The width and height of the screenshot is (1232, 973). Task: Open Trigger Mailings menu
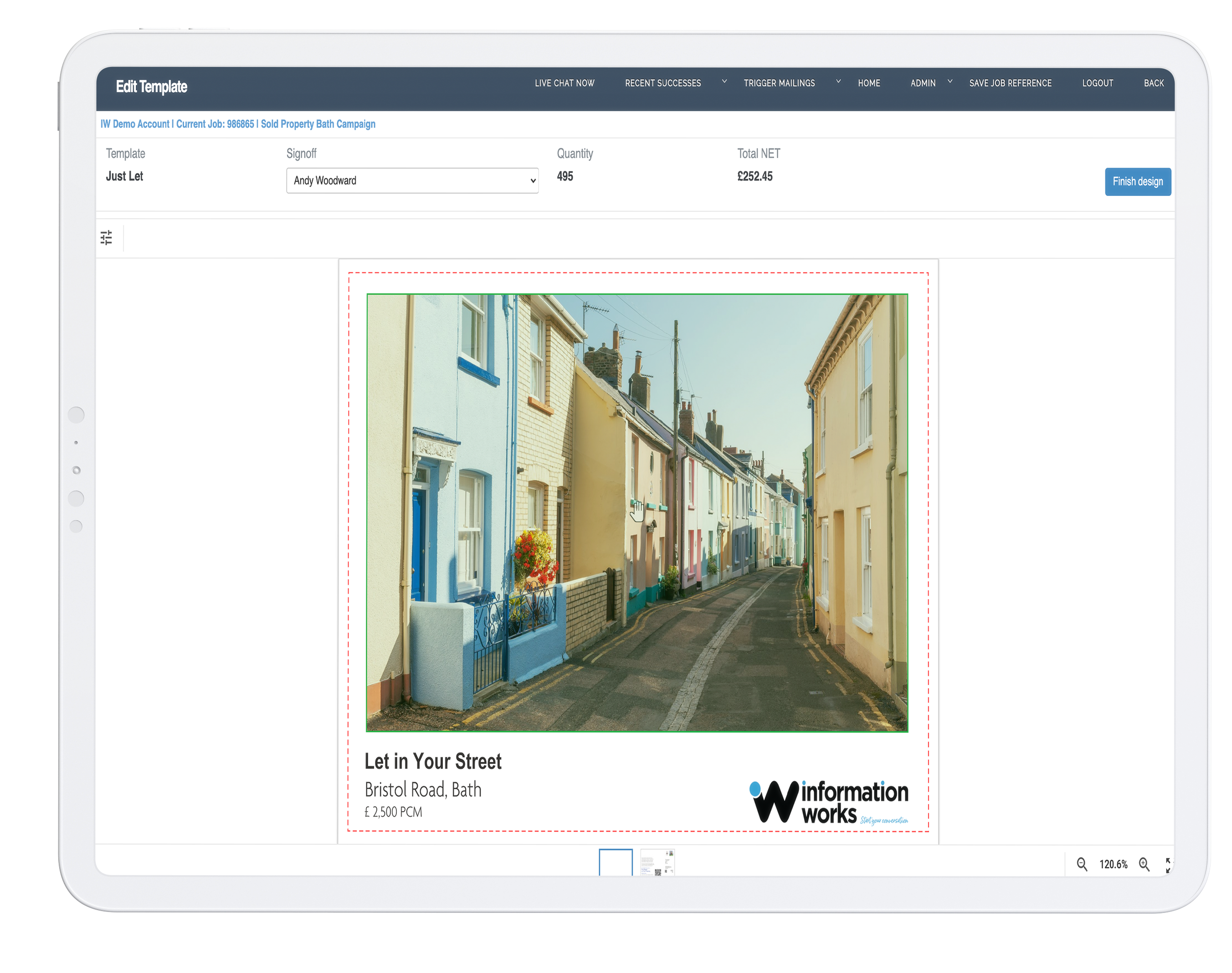(x=779, y=83)
